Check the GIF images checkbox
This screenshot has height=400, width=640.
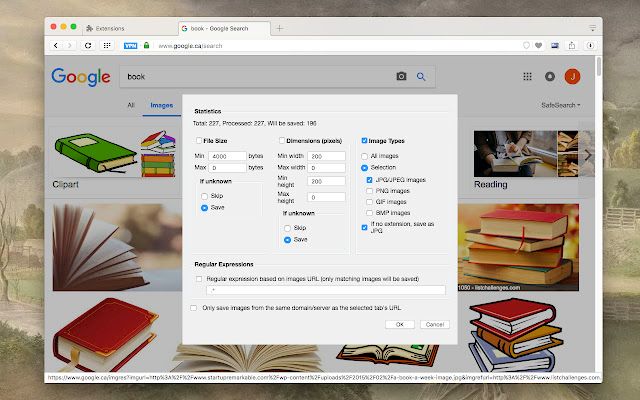tap(369, 202)
